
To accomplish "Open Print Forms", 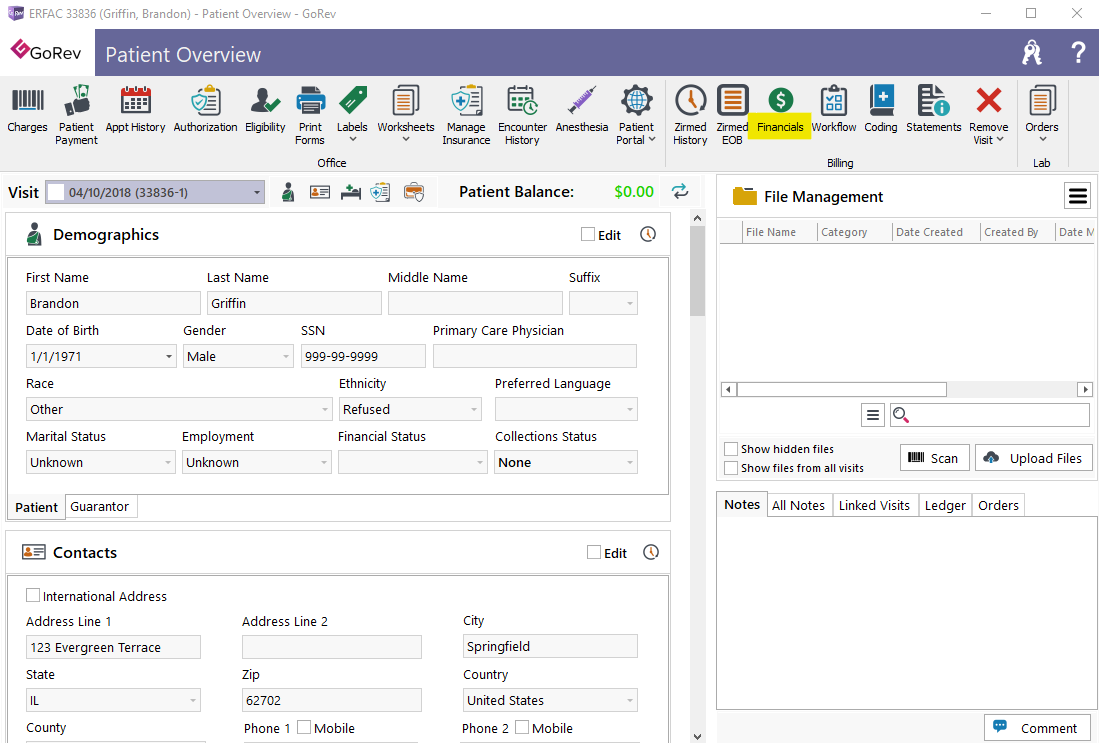I will pyautogui.click(x=310, y=115).
